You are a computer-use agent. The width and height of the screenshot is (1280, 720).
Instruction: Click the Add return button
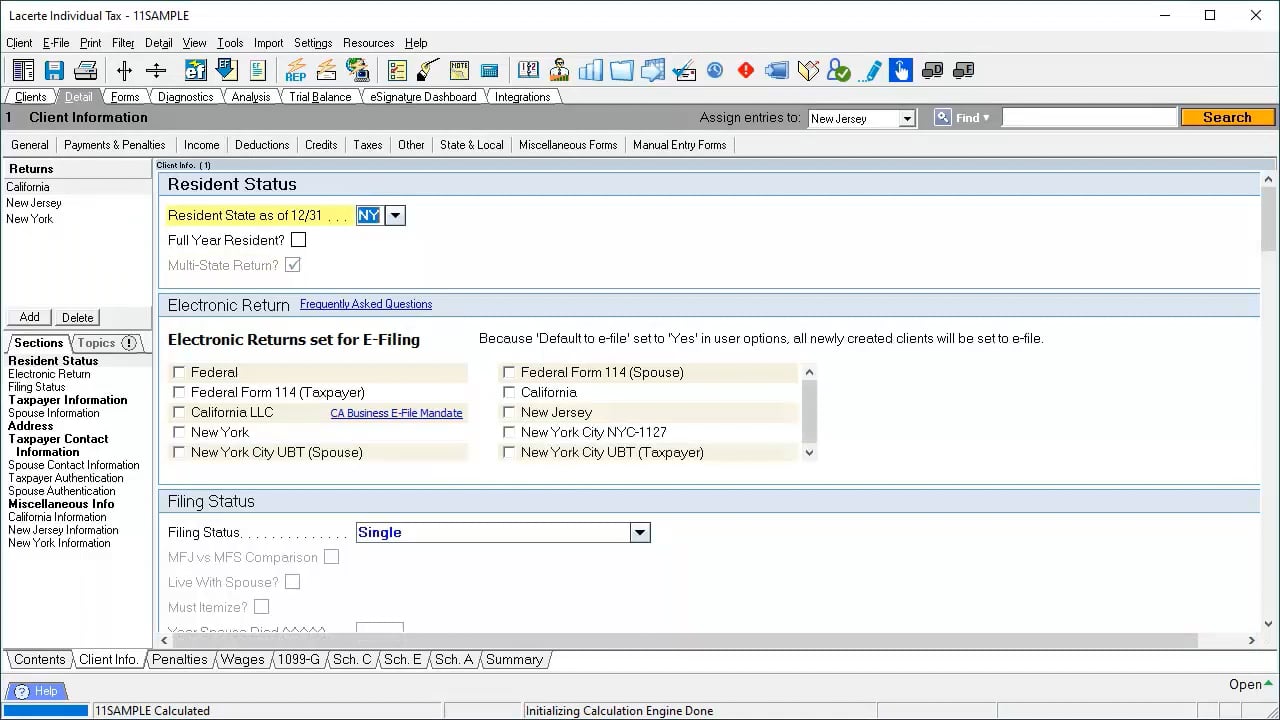[x=30, y=317]
